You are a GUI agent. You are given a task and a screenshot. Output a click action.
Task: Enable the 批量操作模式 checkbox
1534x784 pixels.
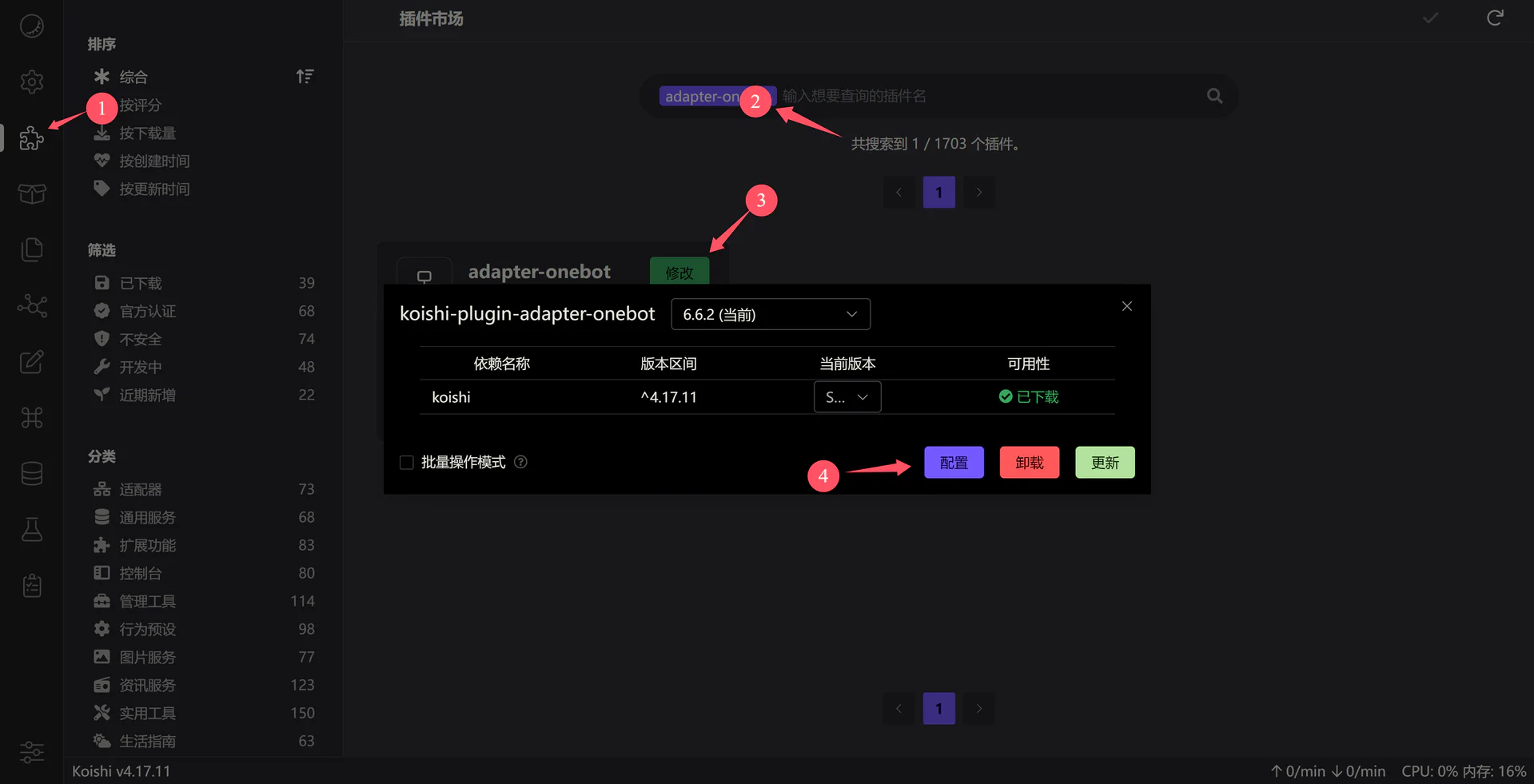406,462
